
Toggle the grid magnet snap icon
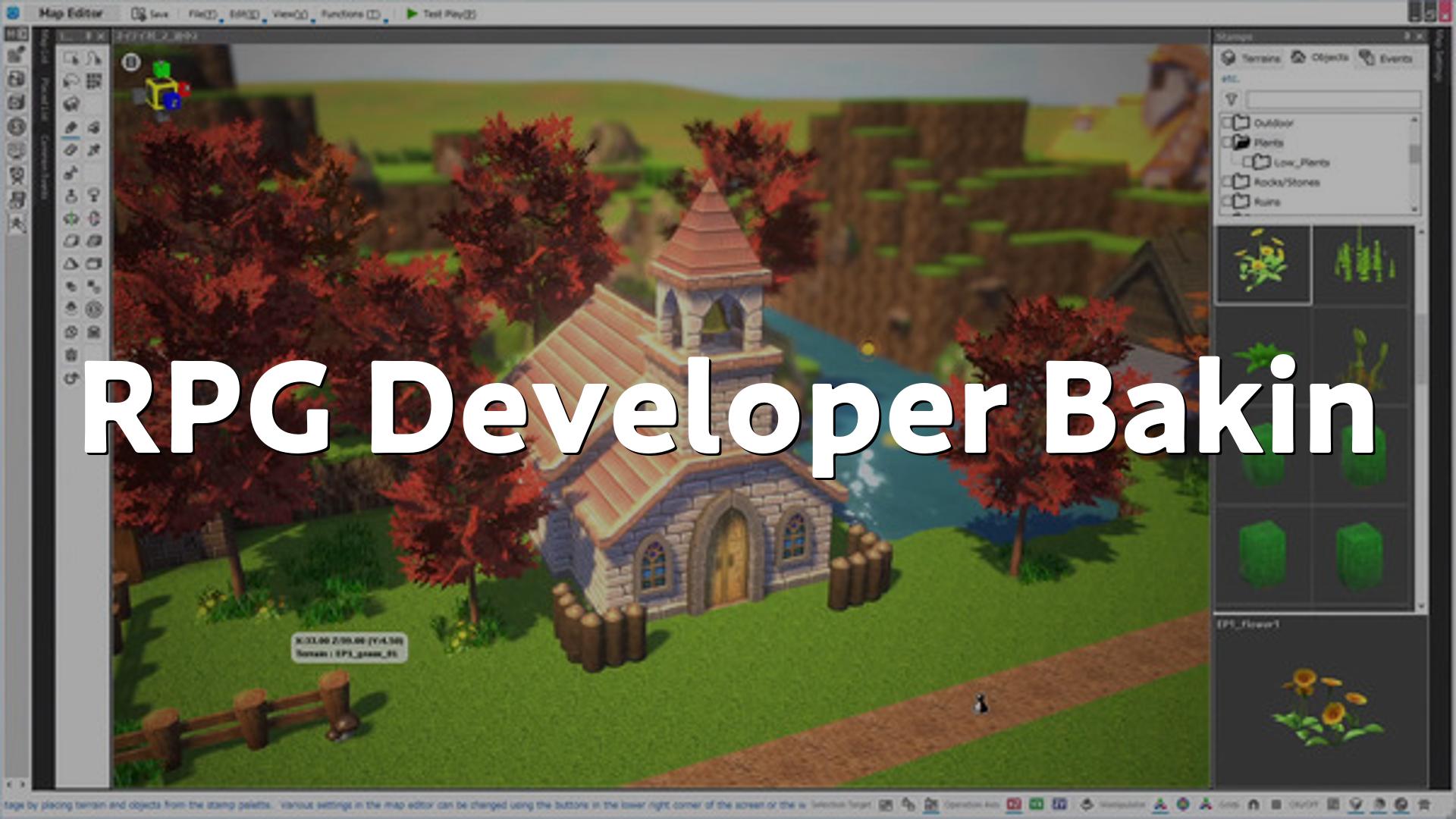point(1254,805)
